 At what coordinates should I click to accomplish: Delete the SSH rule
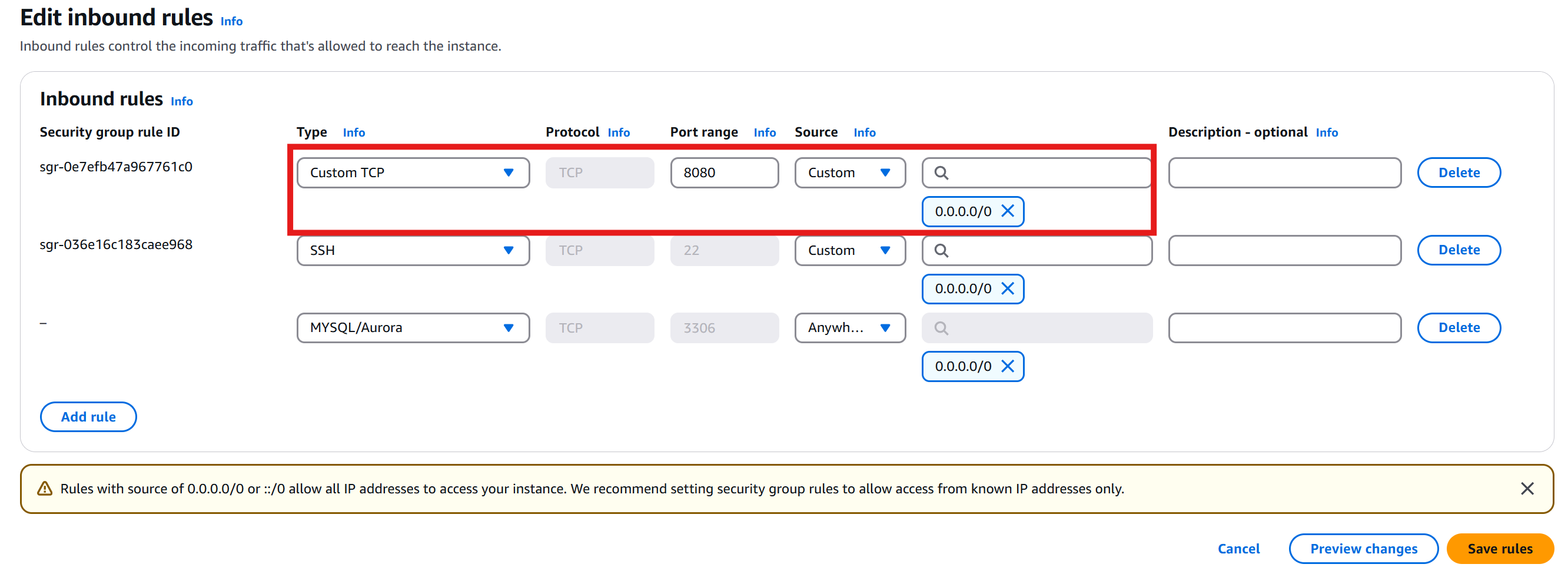click(x=1459, y=250)
